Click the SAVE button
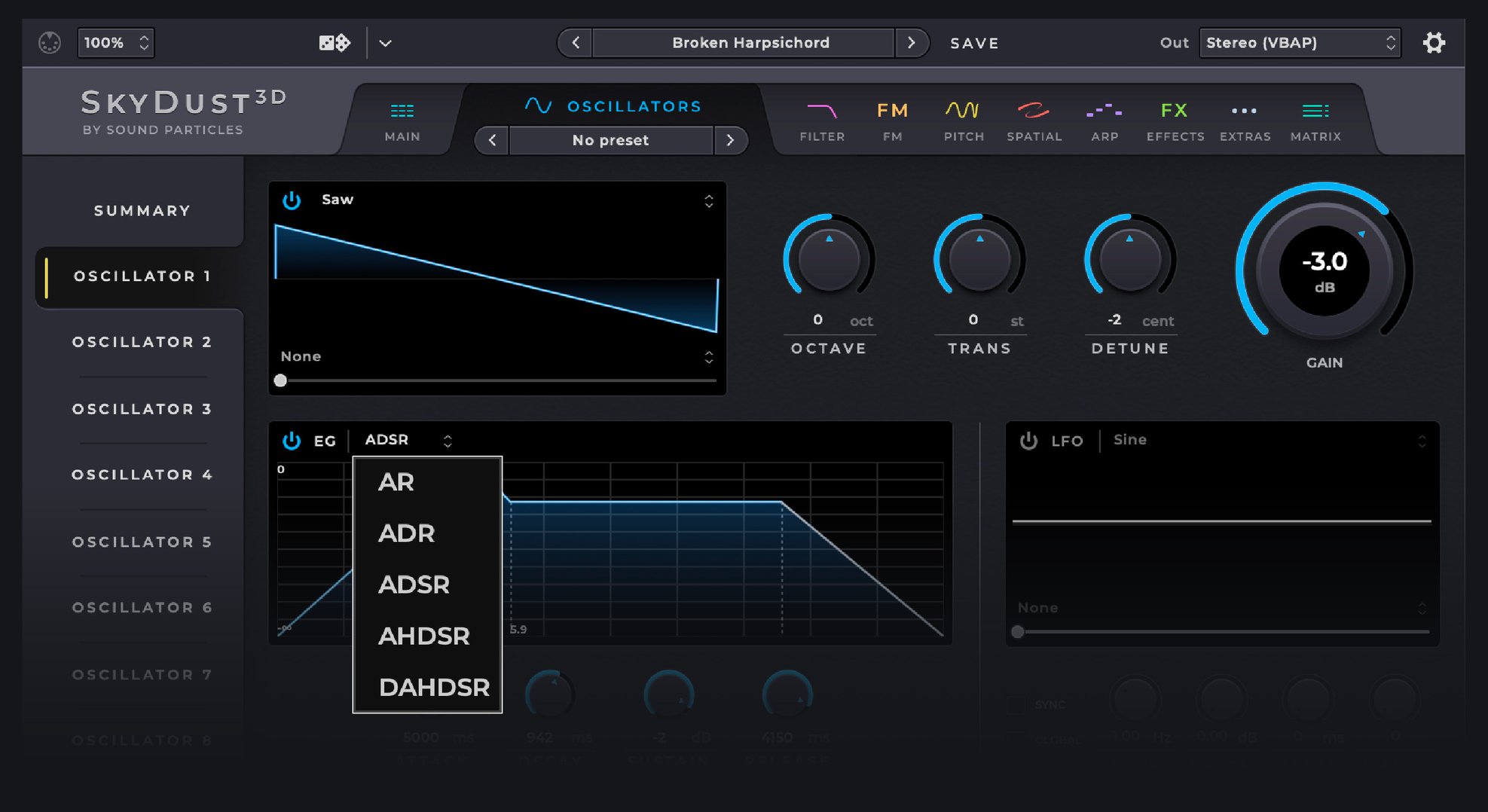The width and height of the screenshot is (1488, 812). tap(973, 43)
